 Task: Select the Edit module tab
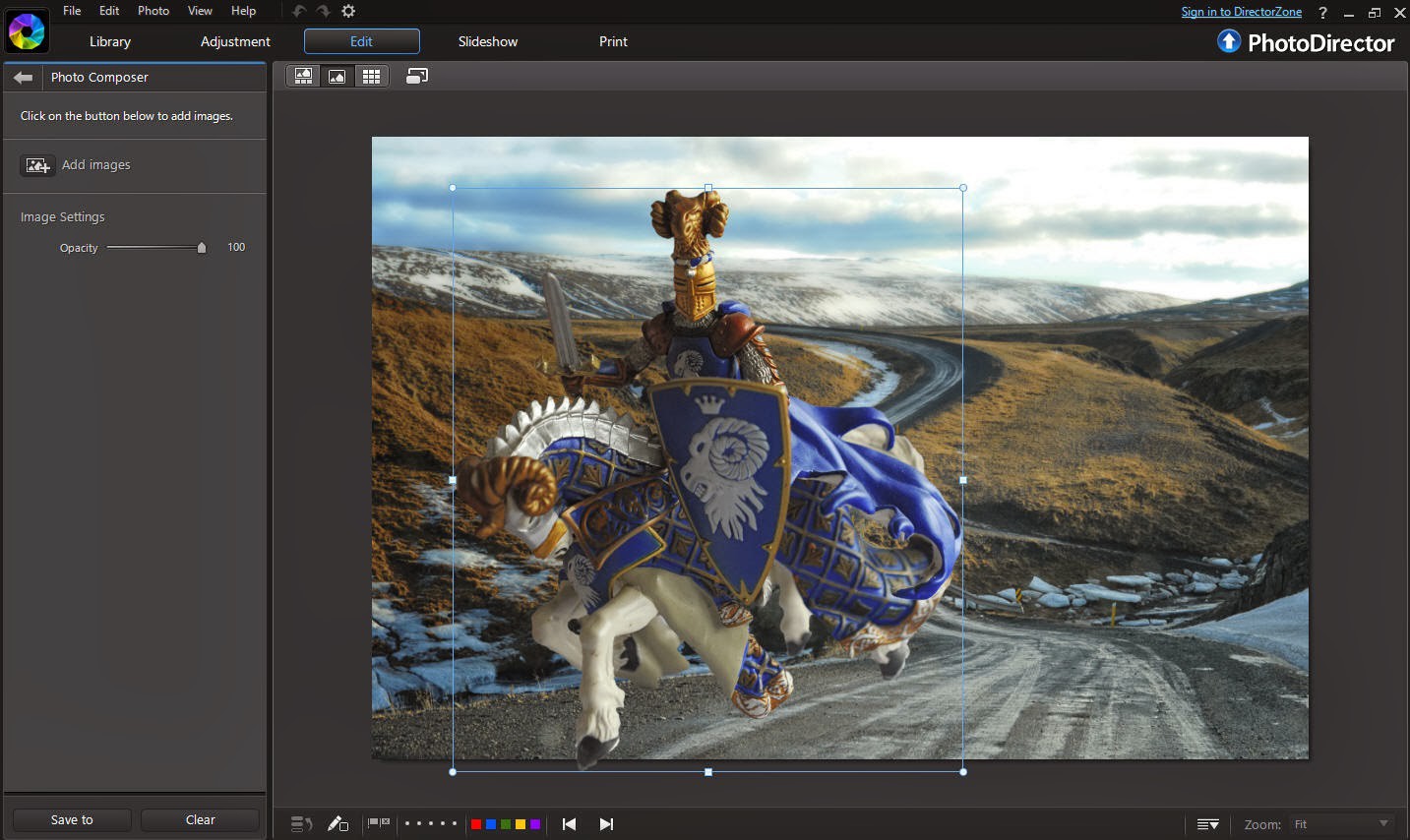(x=362, y=41)
